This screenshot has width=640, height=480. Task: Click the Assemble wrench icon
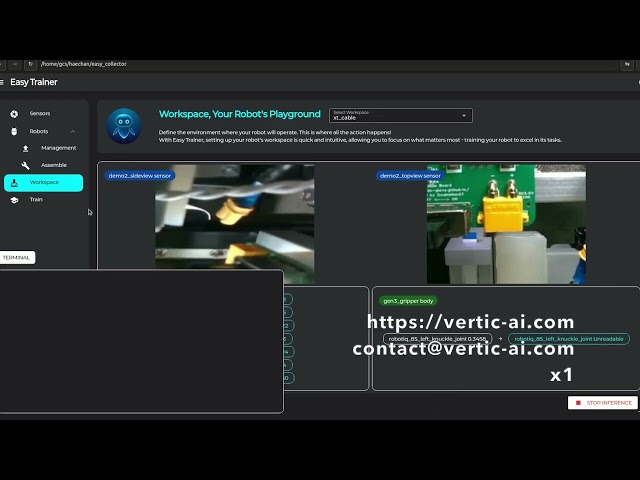[25, 165]
